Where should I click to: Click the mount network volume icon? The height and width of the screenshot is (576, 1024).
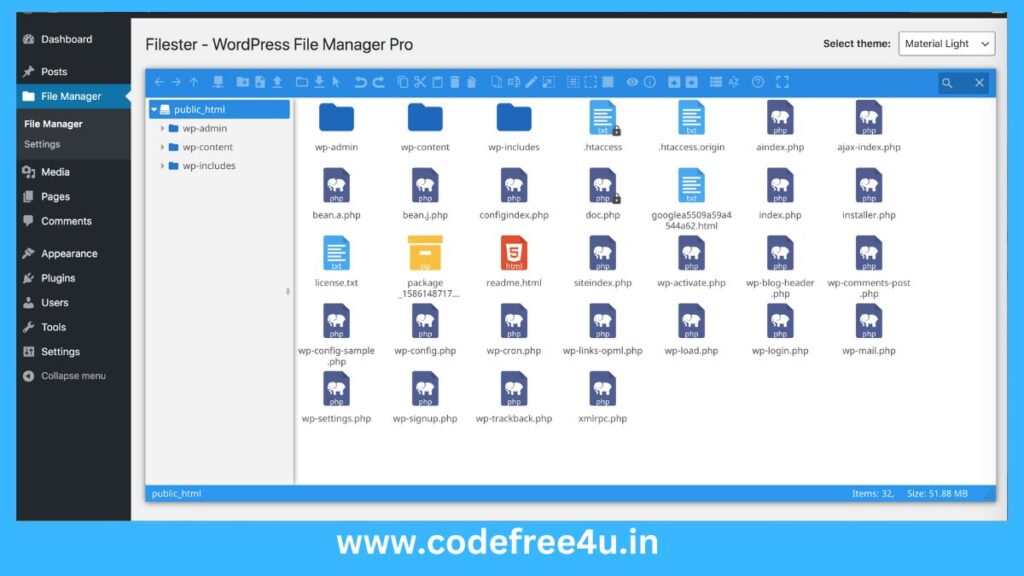click(x=218, y=82)
